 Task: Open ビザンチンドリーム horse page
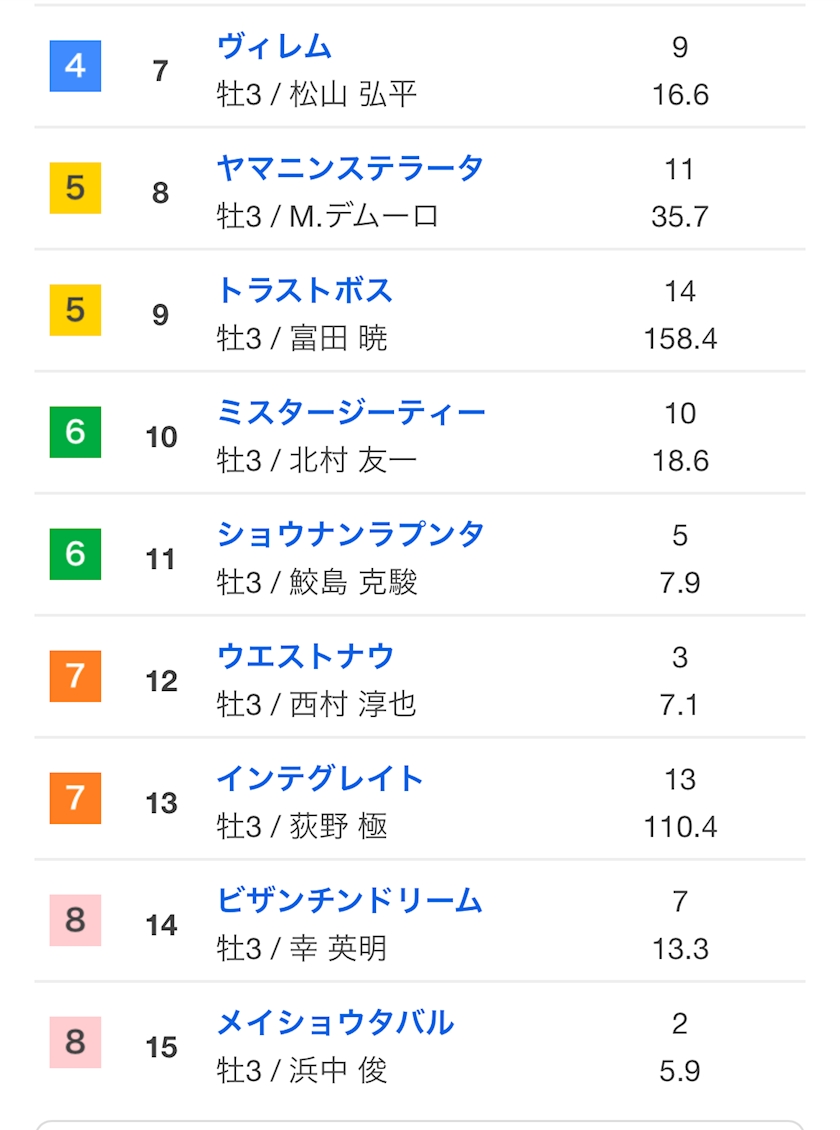pyautogui.click(x=350, y=900)
